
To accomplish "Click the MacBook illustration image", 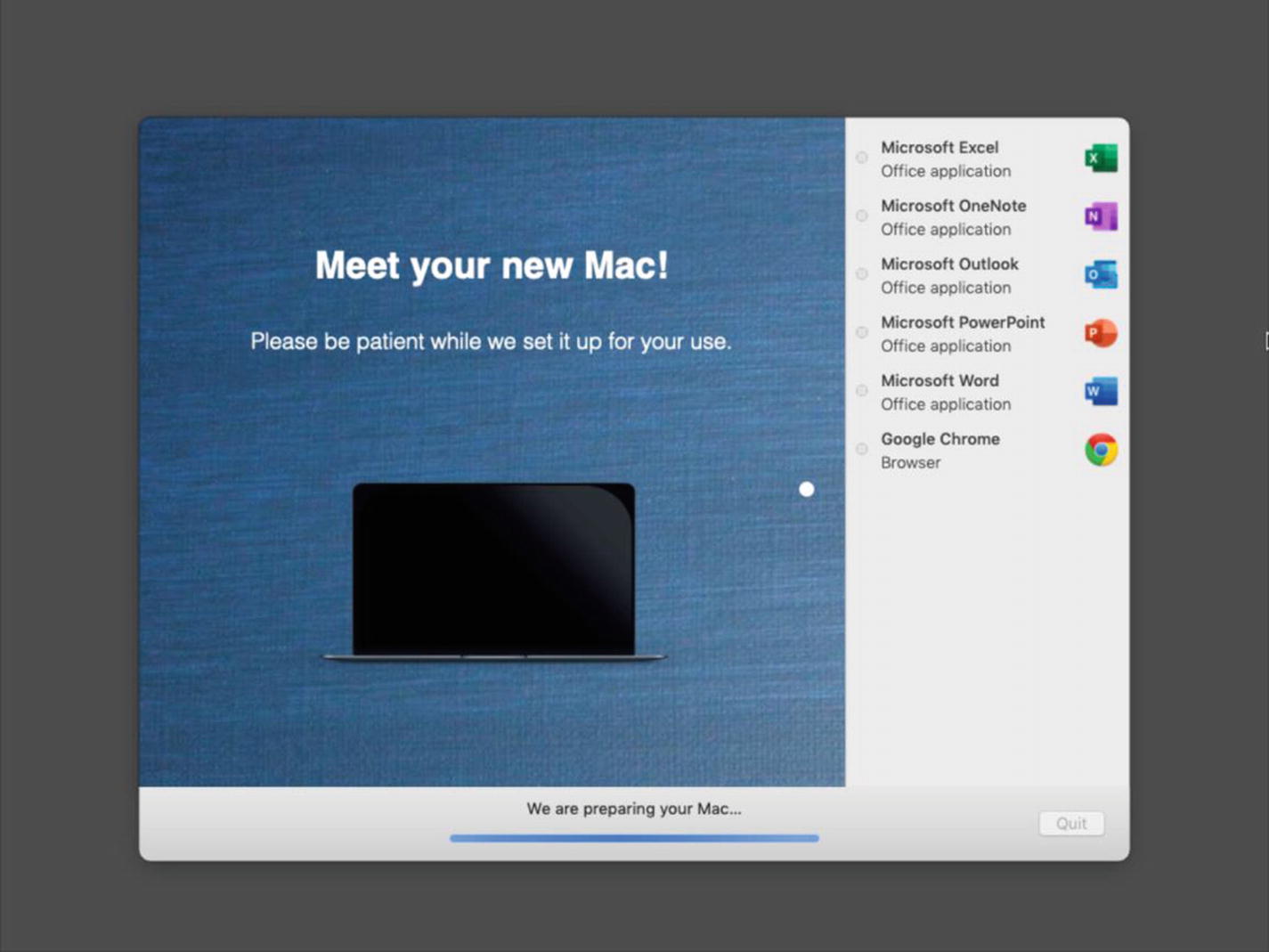I will (493, 570).
